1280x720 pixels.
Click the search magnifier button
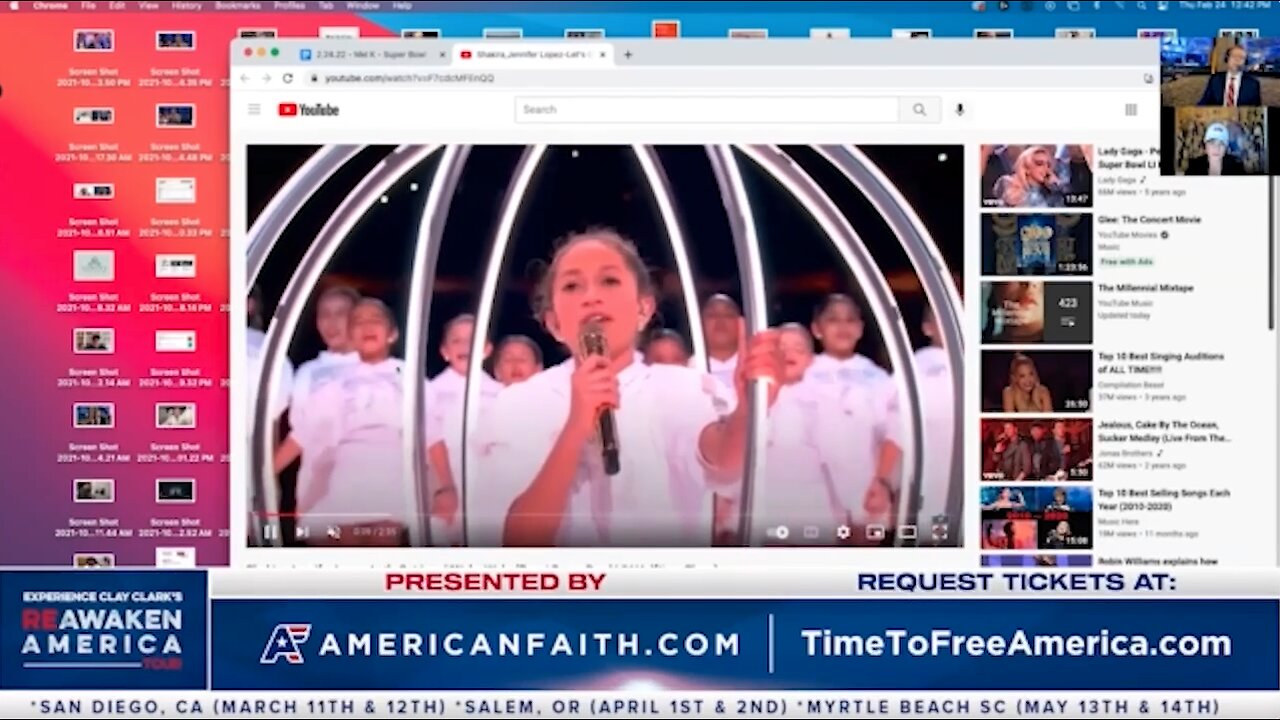coord(919,109)
